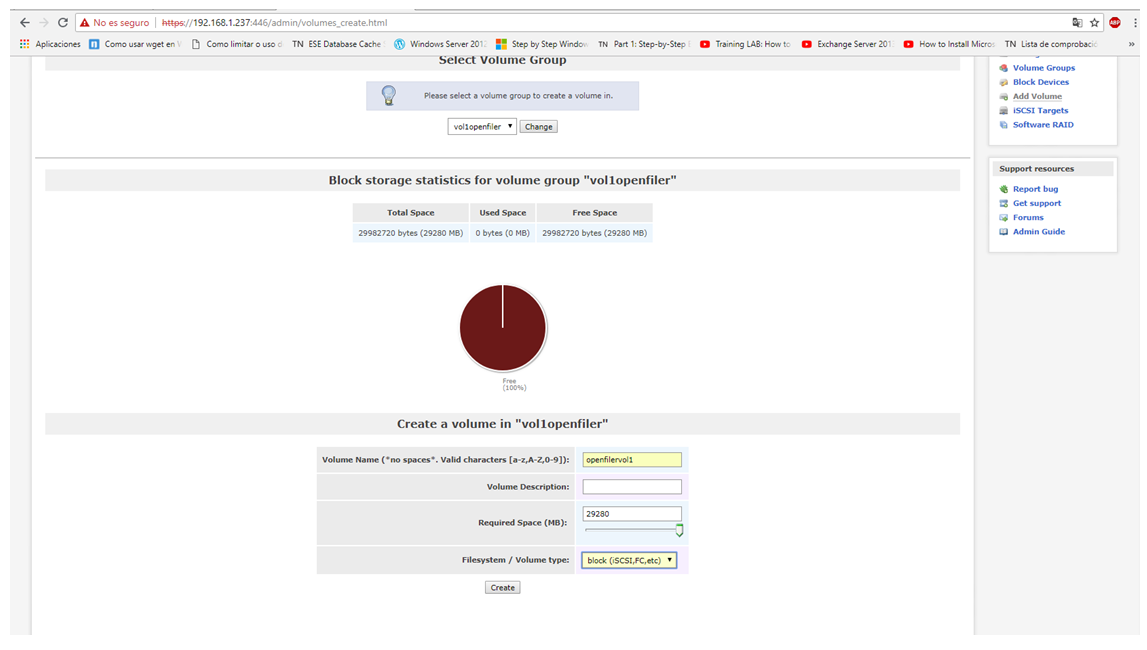The image size is (1147, 650).
Task: Click the Free Space column header
Action: [x=595, y=213]
